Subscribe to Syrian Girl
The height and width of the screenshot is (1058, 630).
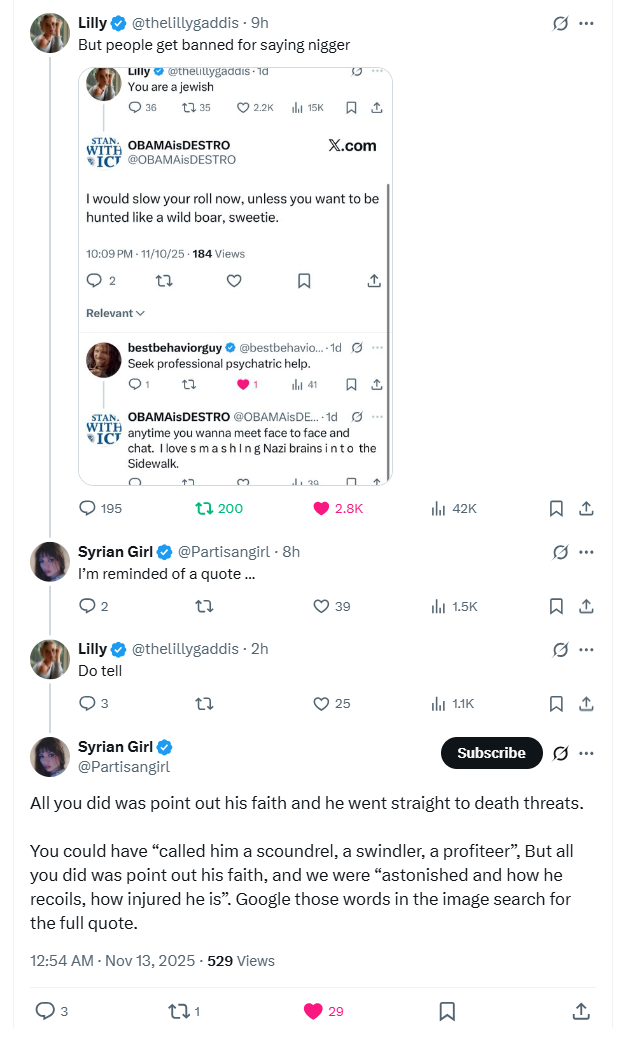tap(491, 753)
